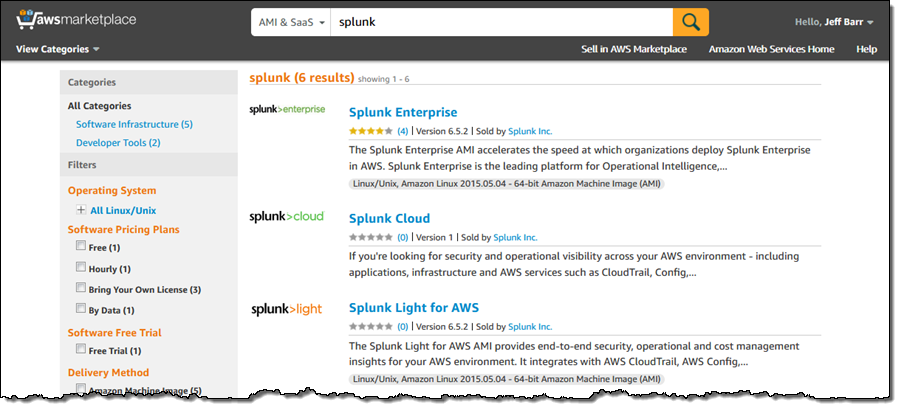Open Sell in AWS Marketplace menu item
This screenshot has height=409, width=900.
(634, 49)
